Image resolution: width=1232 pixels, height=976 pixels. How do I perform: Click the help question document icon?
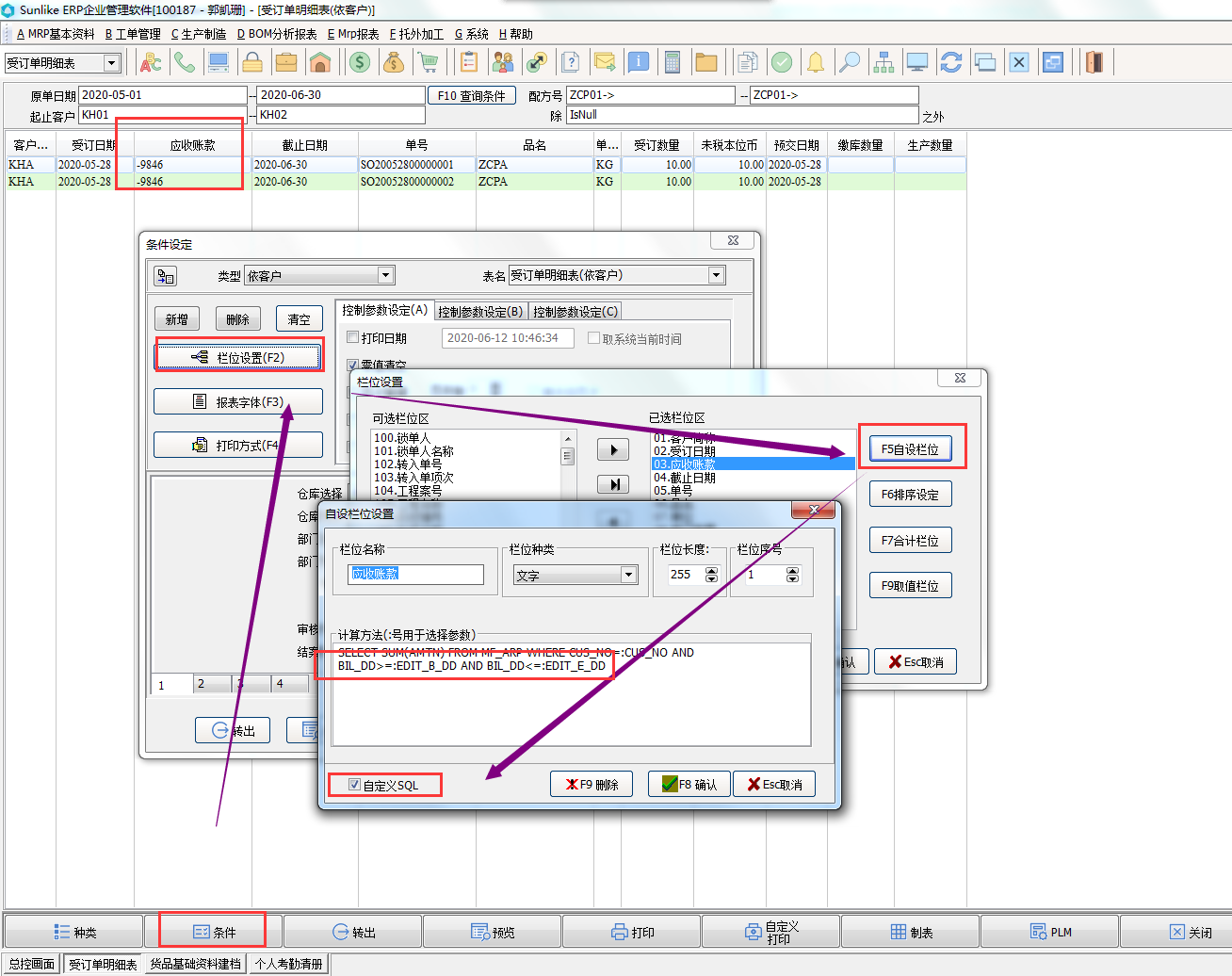(571, 63)
